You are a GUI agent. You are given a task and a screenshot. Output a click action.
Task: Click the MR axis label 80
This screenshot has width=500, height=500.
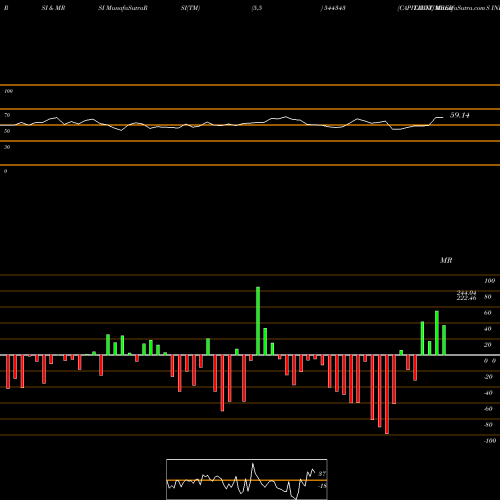pos(488,297)
